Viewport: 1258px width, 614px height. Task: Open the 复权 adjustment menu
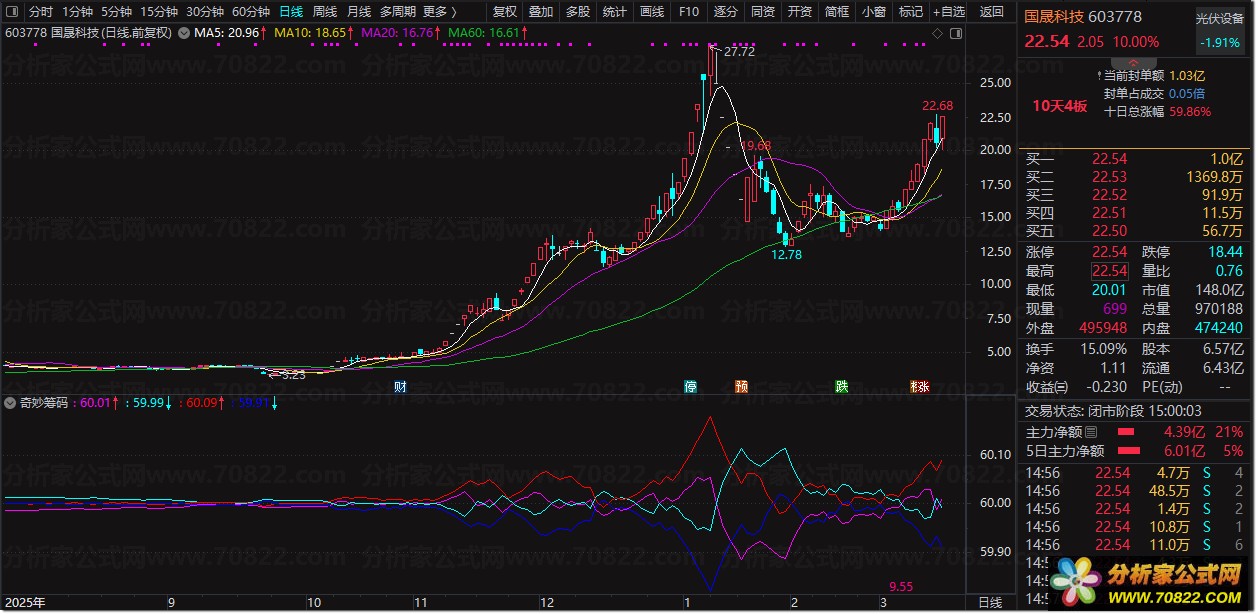point(506,12)
